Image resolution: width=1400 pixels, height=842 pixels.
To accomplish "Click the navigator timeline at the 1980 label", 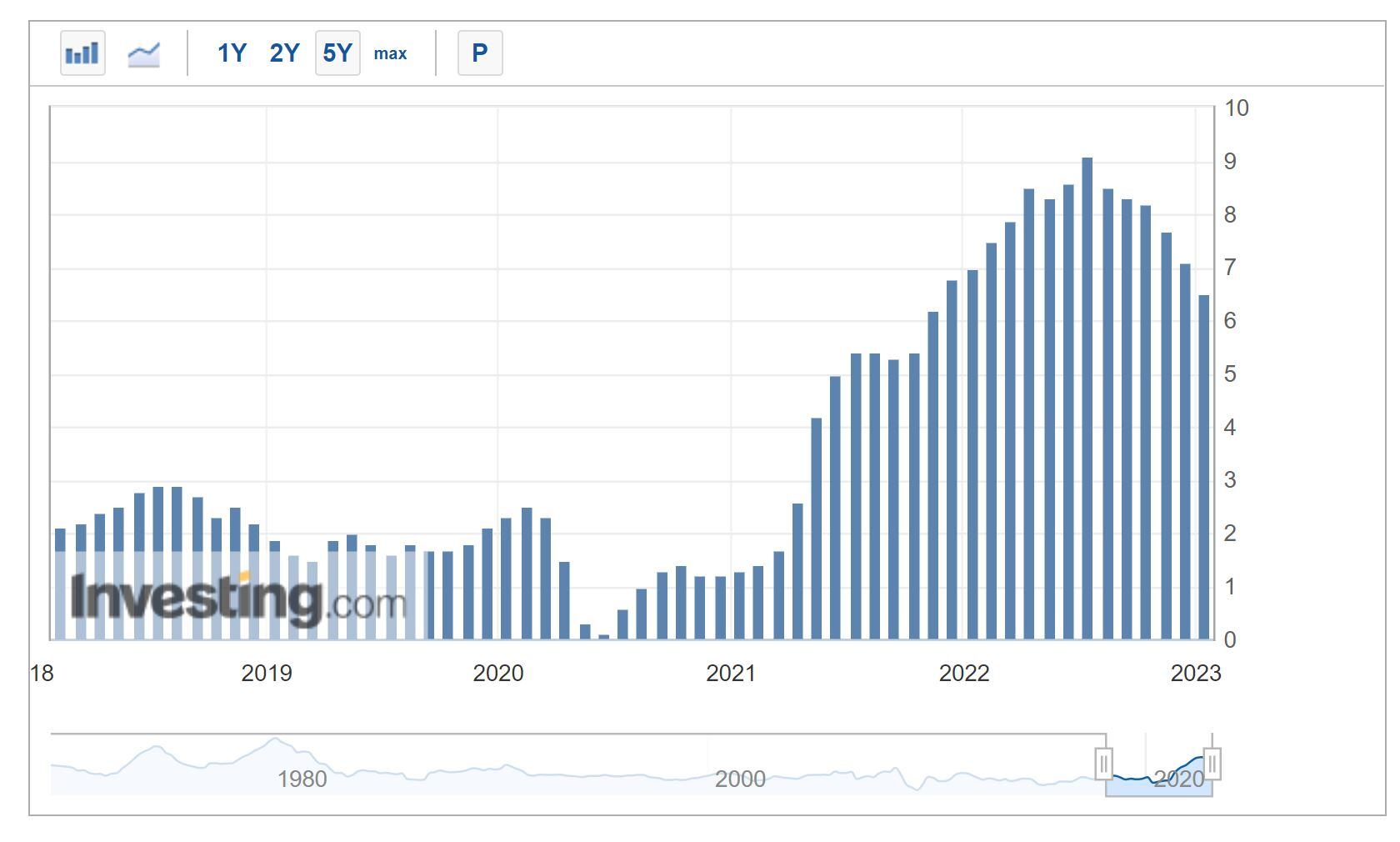I will tap(302, 779).
